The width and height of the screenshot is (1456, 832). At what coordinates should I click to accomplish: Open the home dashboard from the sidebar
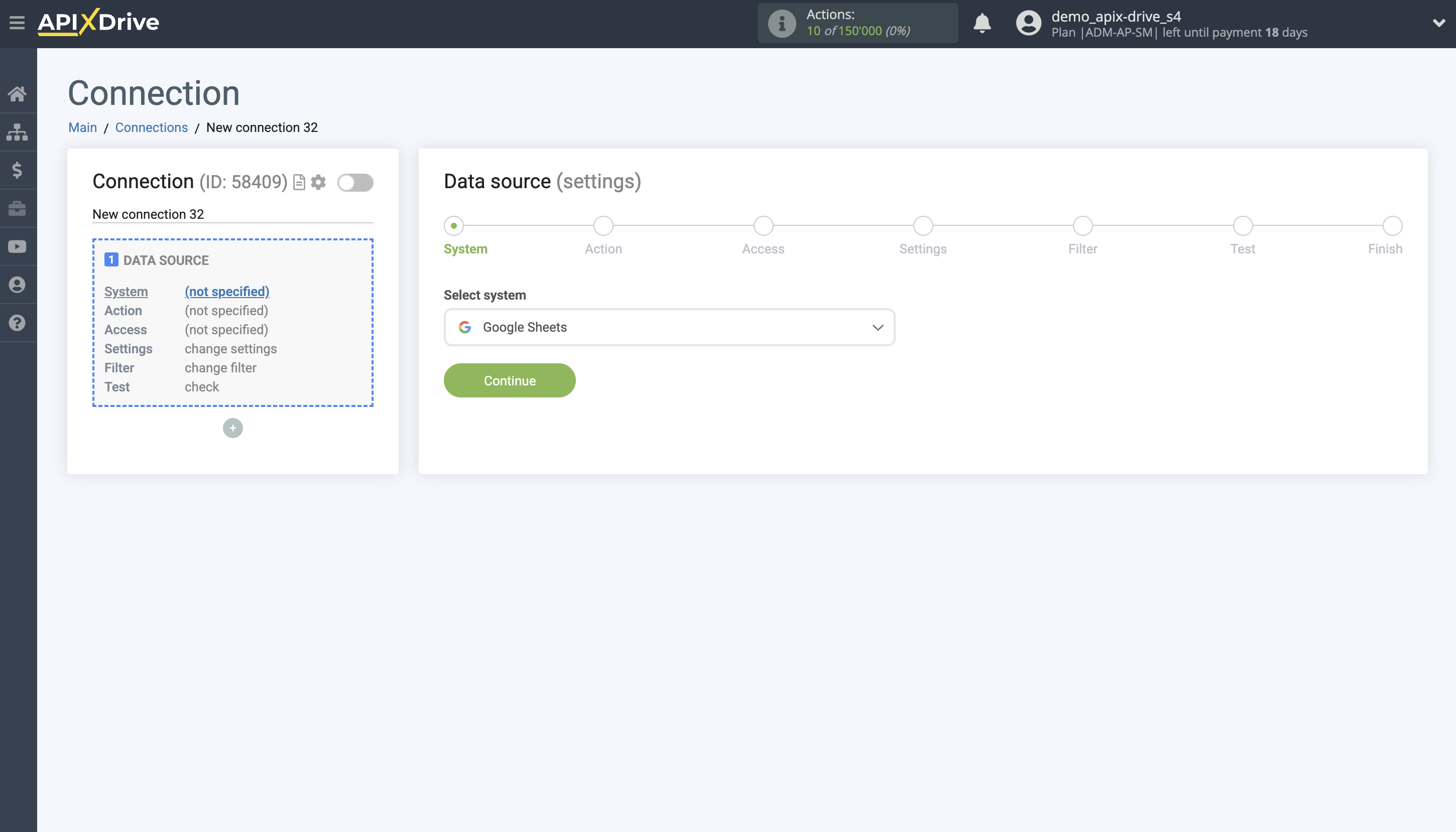pyautogui.click(x=18, y=94)
